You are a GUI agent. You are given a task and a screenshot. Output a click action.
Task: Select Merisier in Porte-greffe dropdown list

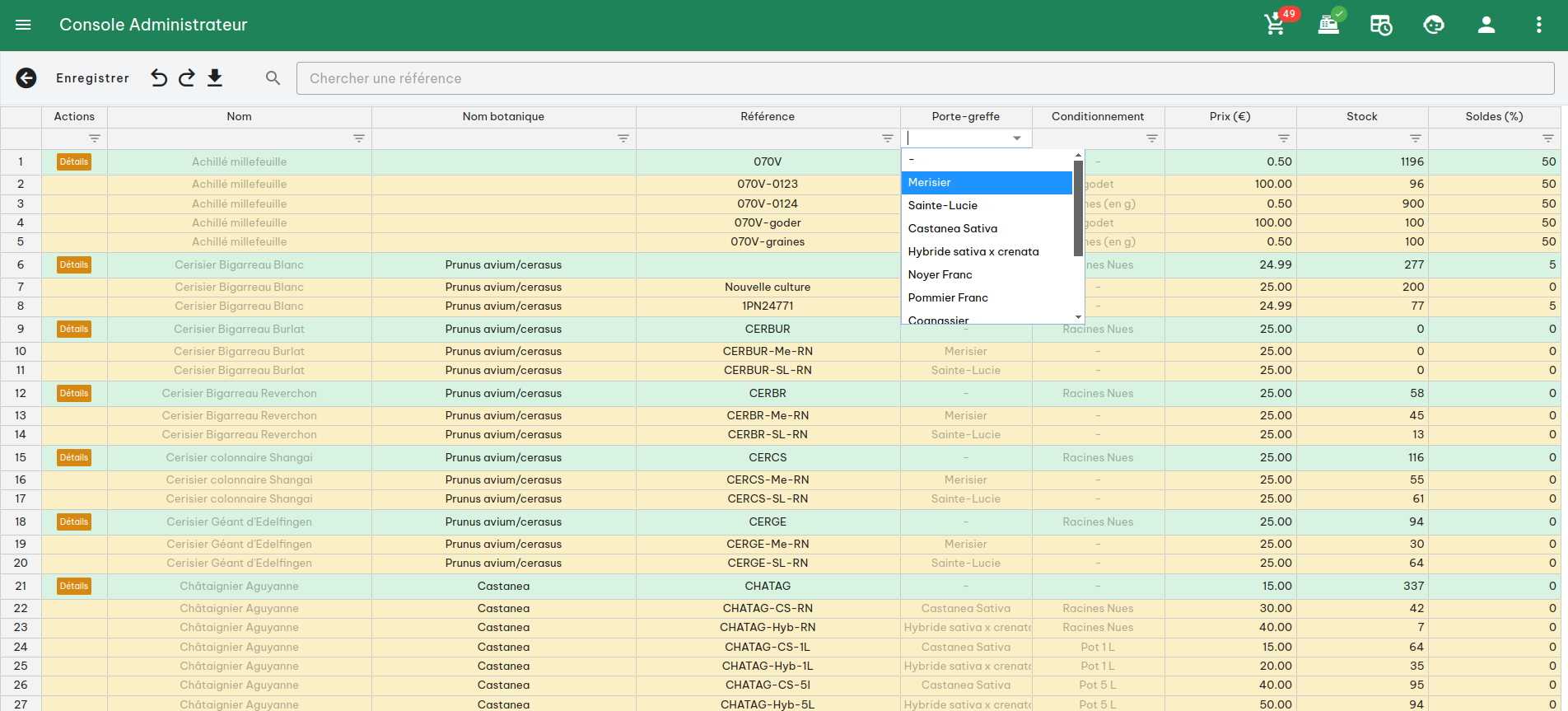tap(986, 183)
